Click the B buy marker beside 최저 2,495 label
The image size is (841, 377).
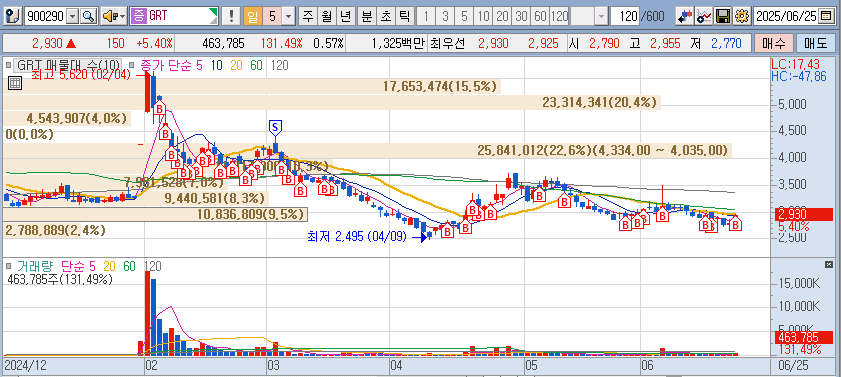click(x=447, y=232)
